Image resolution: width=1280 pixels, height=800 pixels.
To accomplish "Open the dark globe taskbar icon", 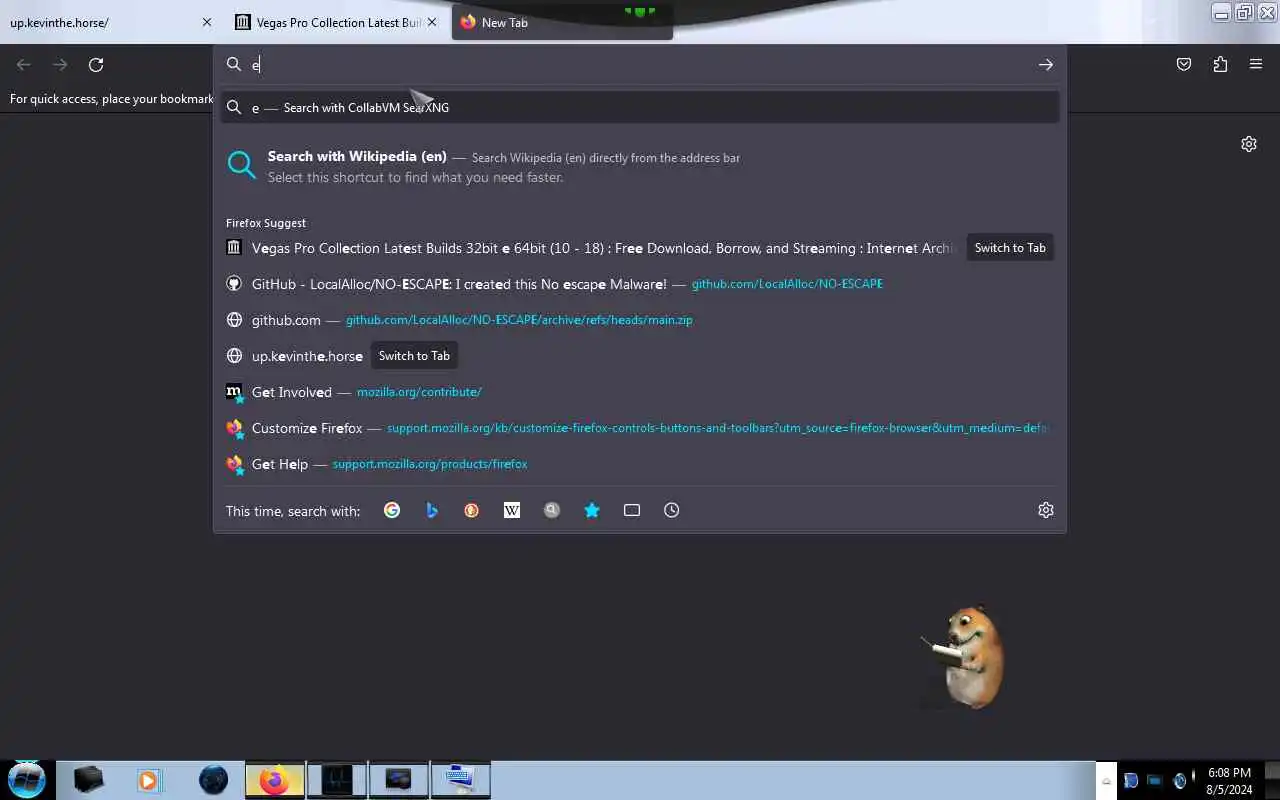I will click(x=213, y=779).
